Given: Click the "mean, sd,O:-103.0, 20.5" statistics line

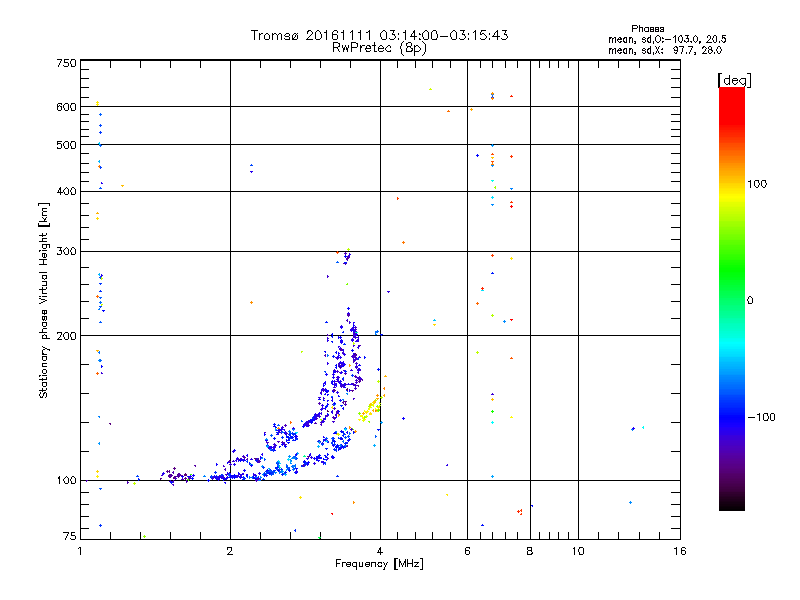Looking at the screenshot, I should [x=667, y=39].
